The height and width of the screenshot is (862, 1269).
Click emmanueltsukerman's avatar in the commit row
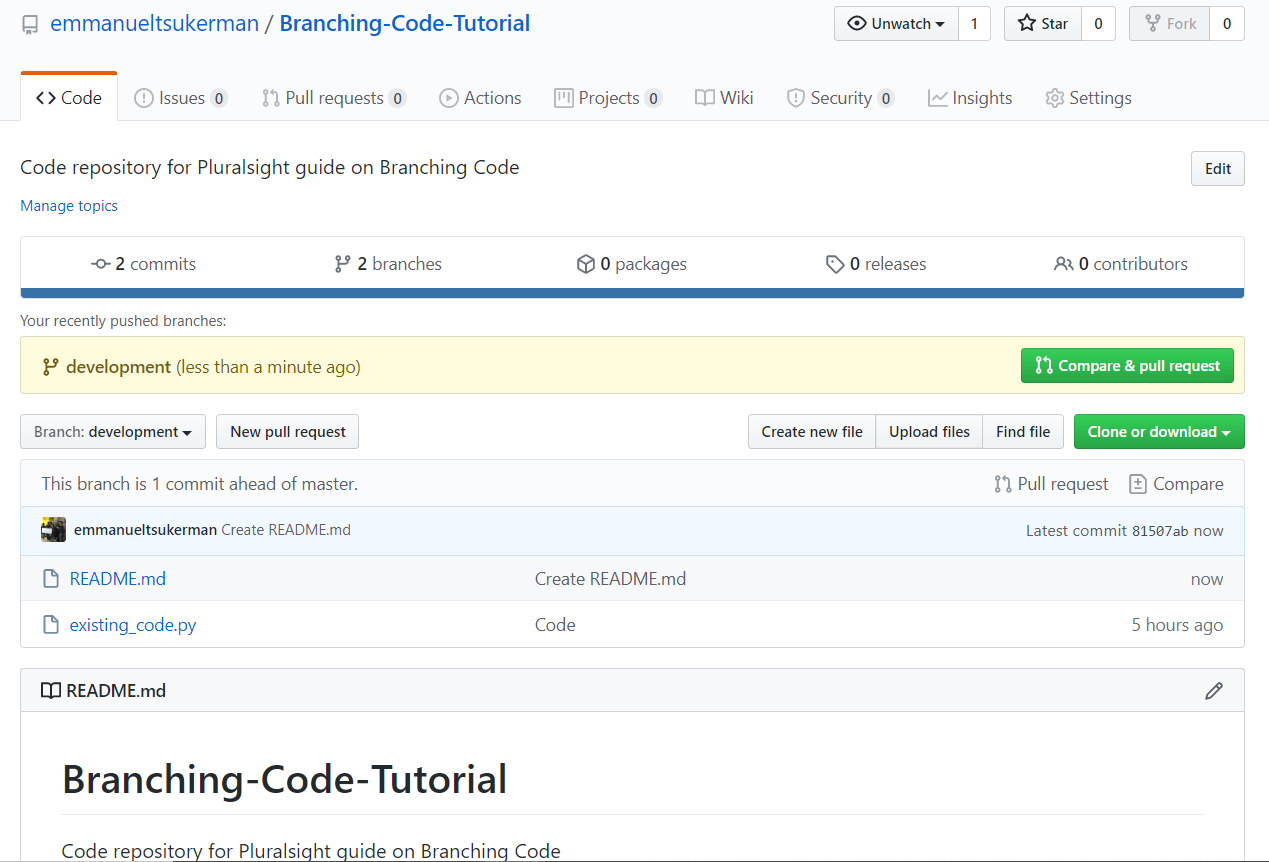(54, 530)
